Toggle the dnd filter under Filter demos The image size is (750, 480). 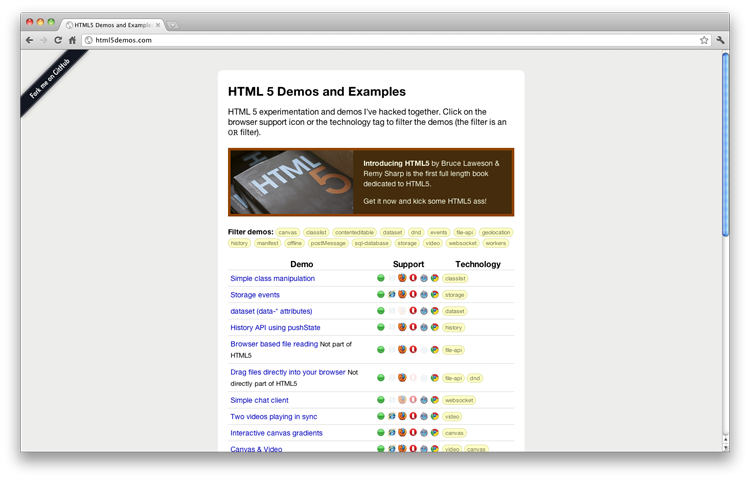(416, 232)
